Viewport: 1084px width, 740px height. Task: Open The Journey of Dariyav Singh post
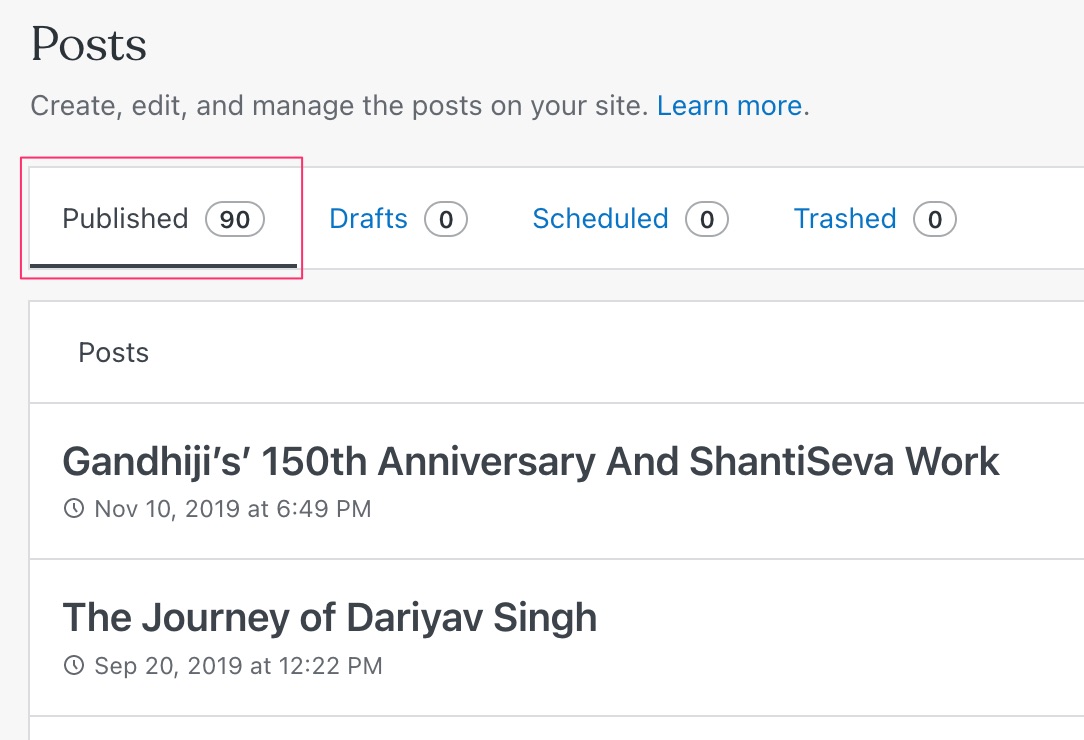click(x=330, y=618)
